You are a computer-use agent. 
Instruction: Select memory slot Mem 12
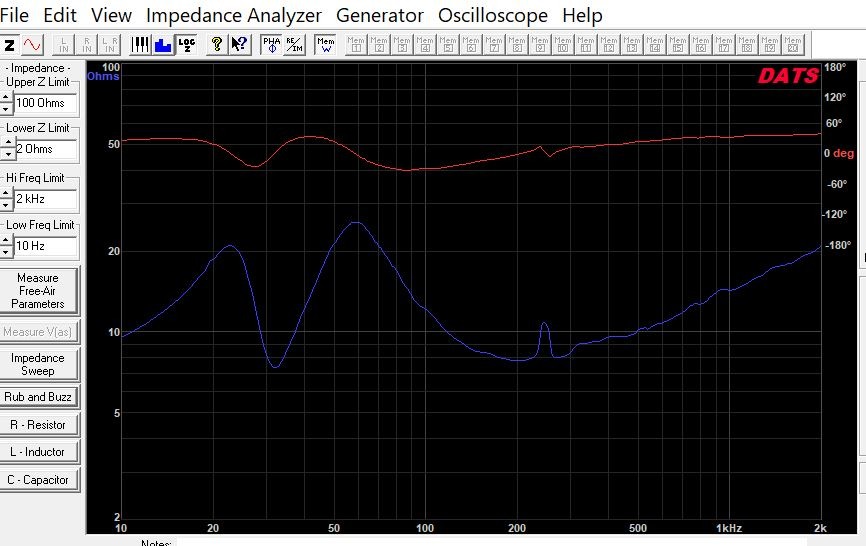click(x=609, y=45)
